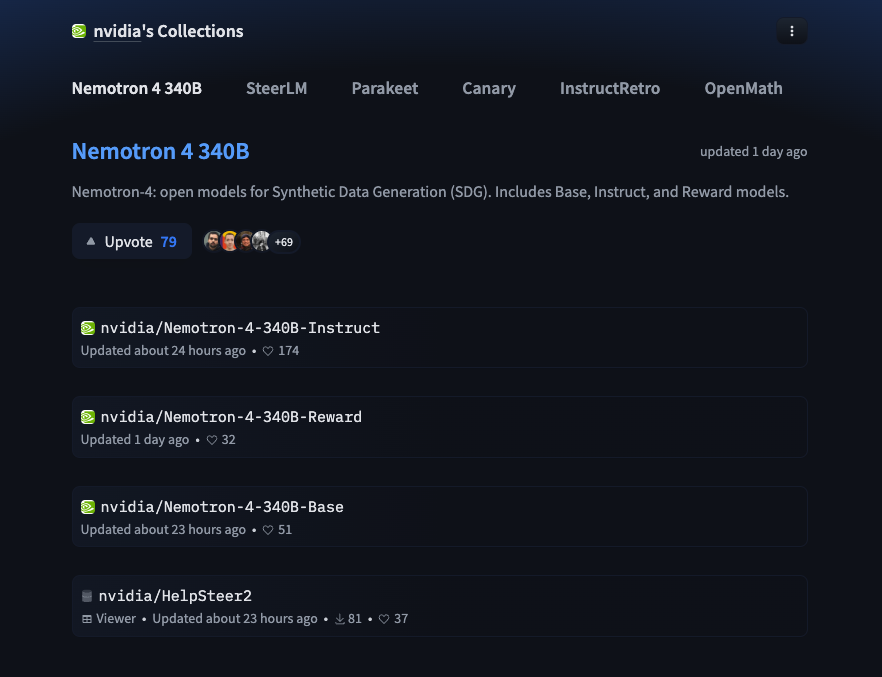The height and width of the screenshot is (677, 882).
Task: Click the dataset icon beside nvidia/HelpSteer2
Action: tap(87, 596)
